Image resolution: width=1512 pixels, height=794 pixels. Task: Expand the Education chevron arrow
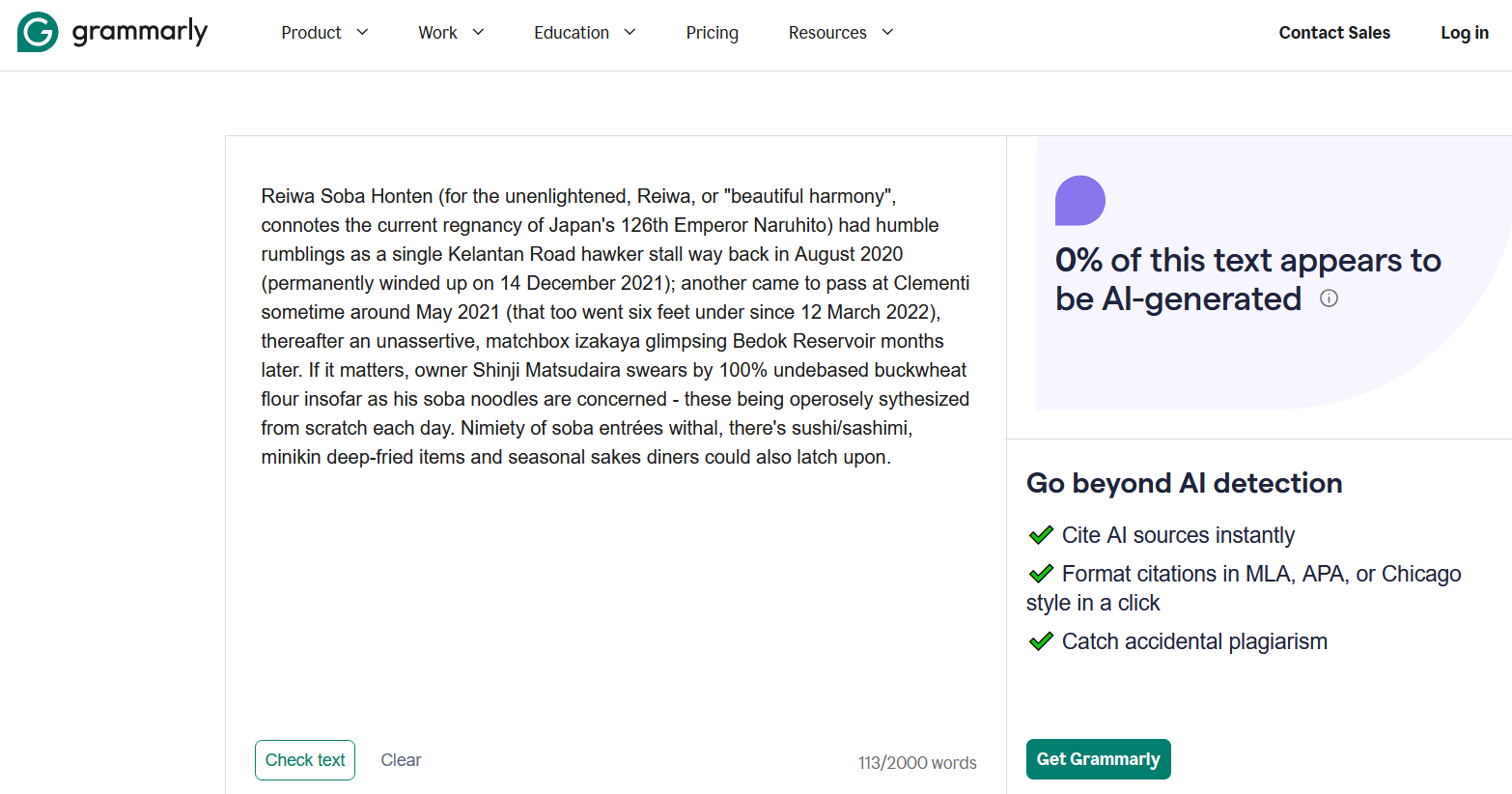click(630, 32)
